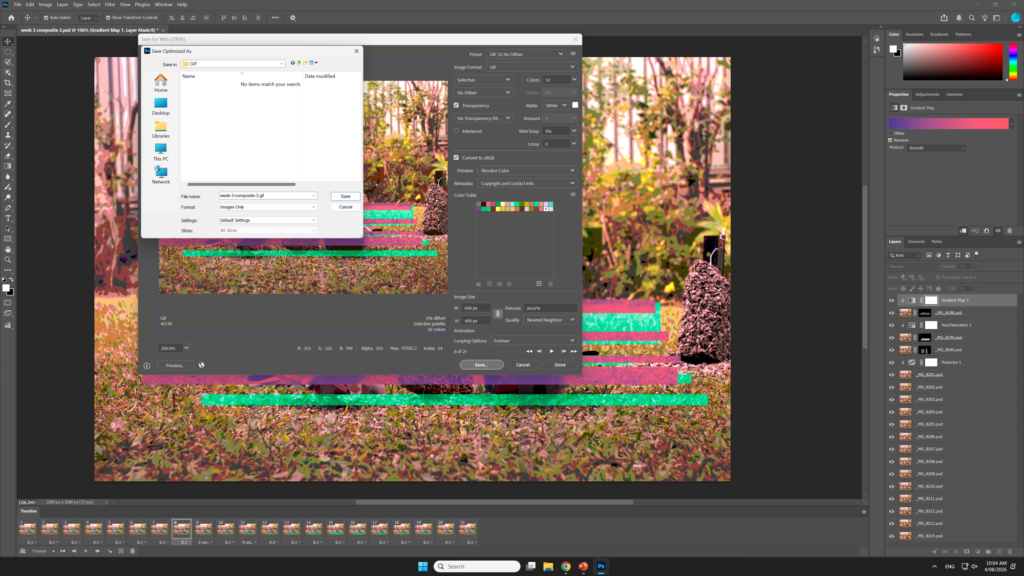Switch to the Channels tab
This screenshot has width=1024, height=576.
coord(916,242)
